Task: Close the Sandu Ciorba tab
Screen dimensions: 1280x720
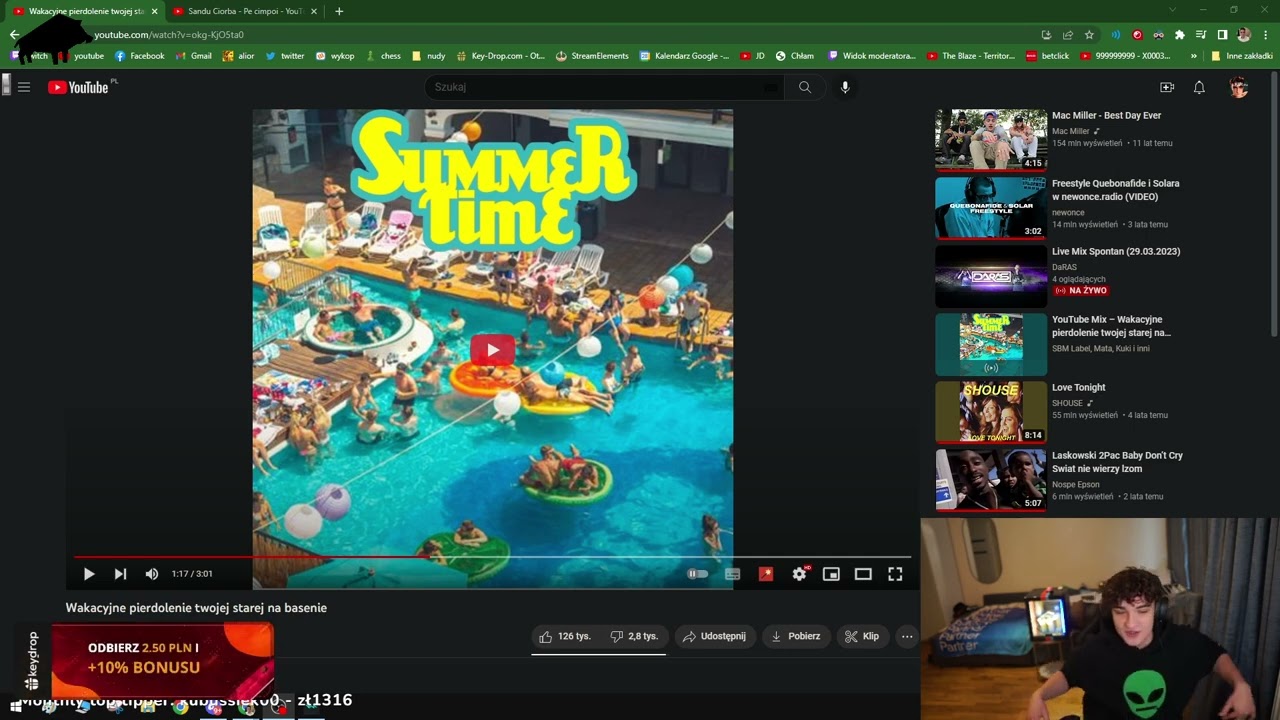Action: (314, 11)
